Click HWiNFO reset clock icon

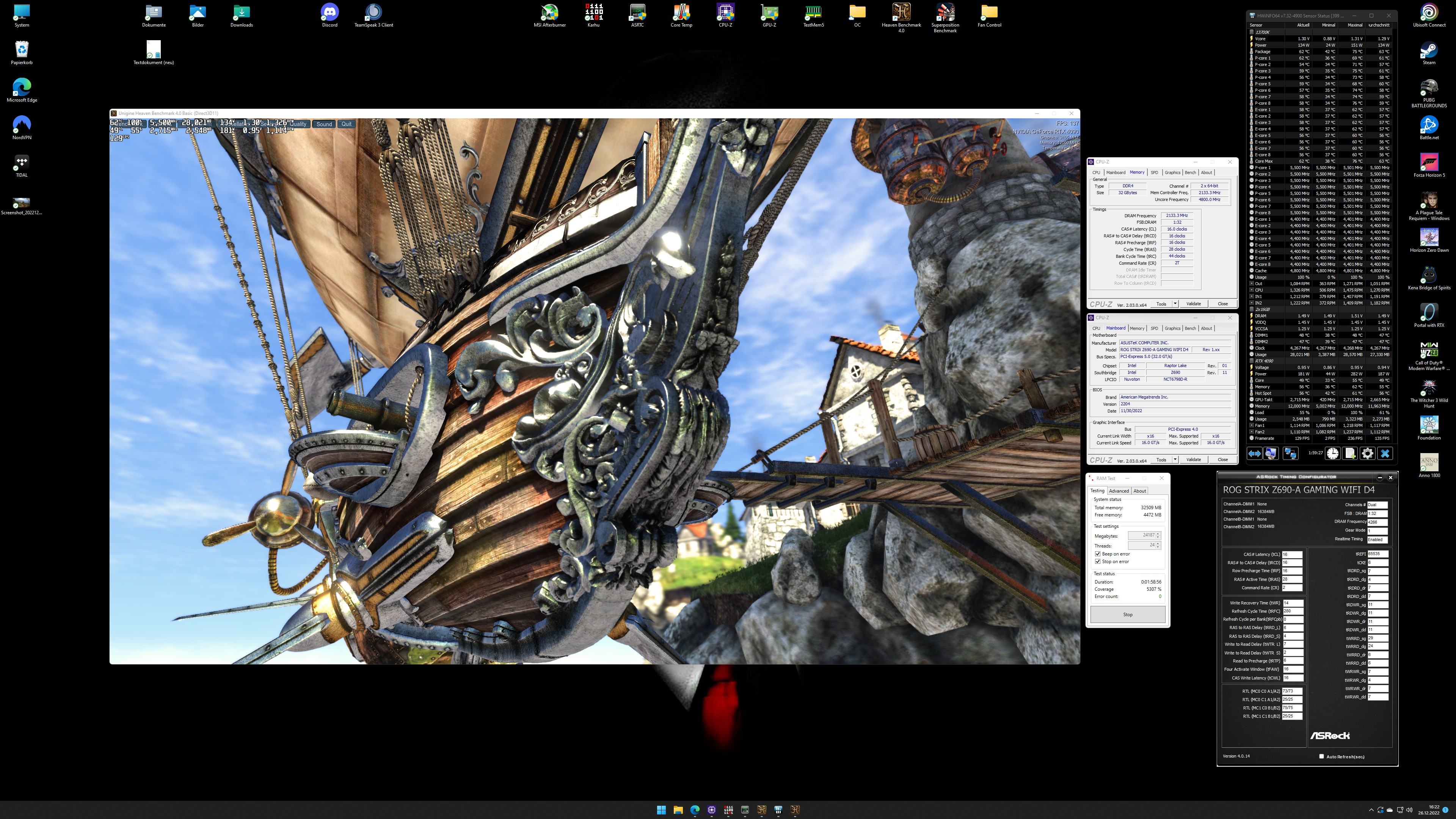(x=1333, y=453)
